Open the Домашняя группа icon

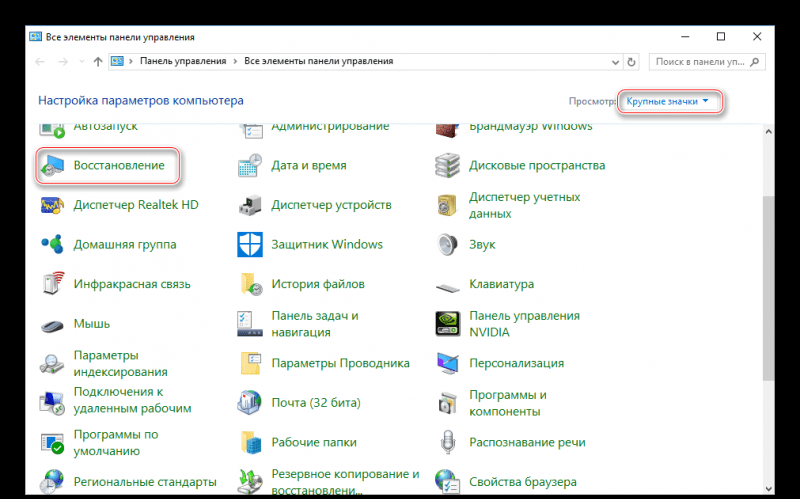point(52,244)
